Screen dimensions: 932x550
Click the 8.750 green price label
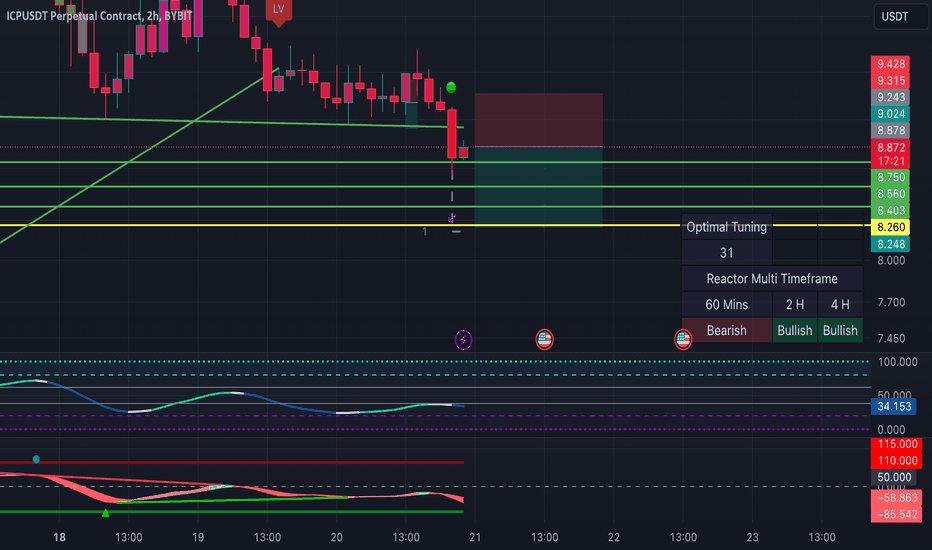click(890, 177)
